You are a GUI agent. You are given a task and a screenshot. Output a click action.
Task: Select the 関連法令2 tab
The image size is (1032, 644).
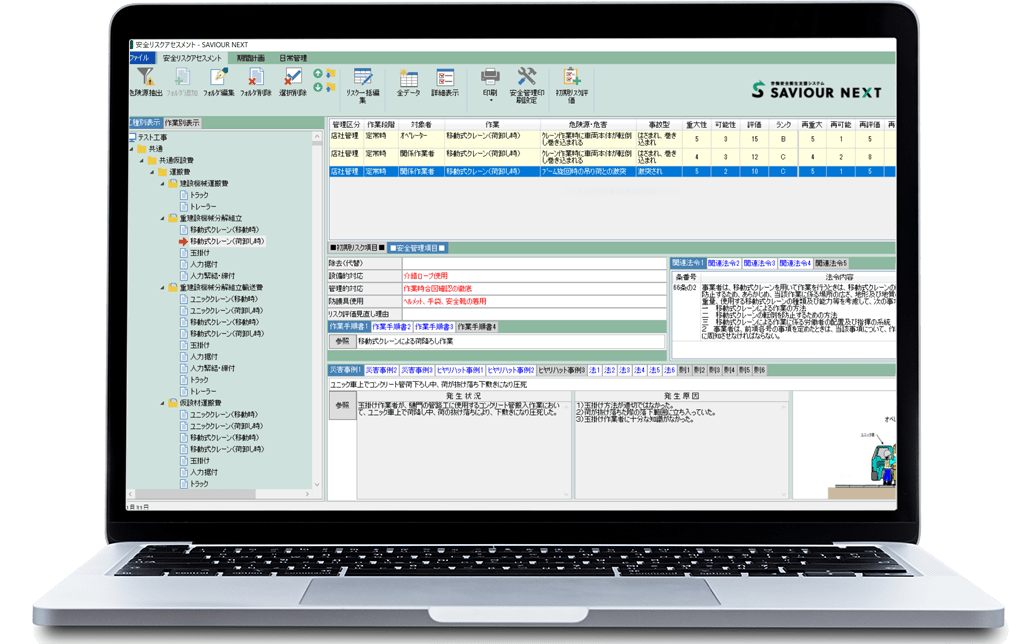coord(724,263)
